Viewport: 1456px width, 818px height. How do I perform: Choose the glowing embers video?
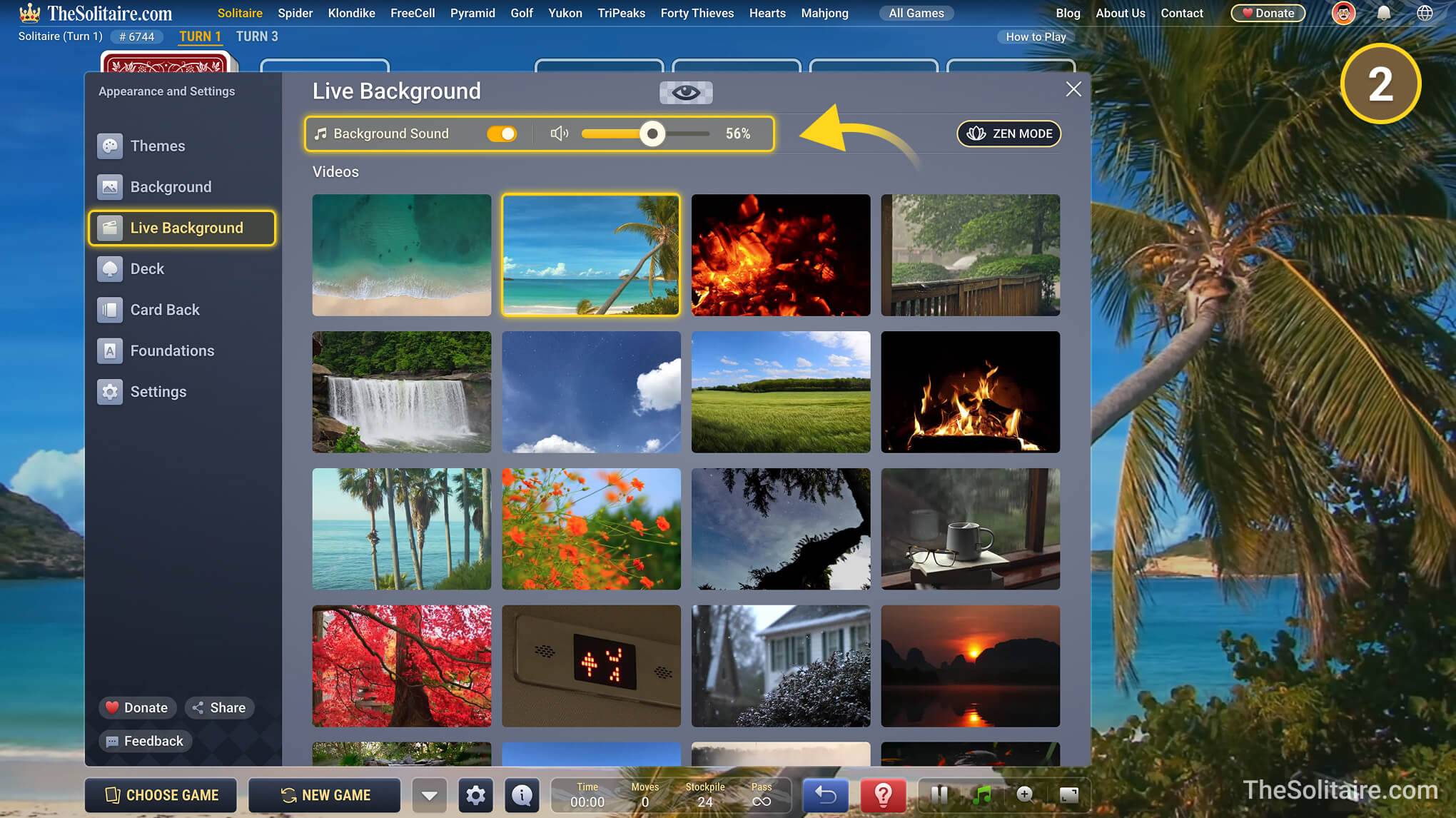pyautogui.click(x=781, y=255)
